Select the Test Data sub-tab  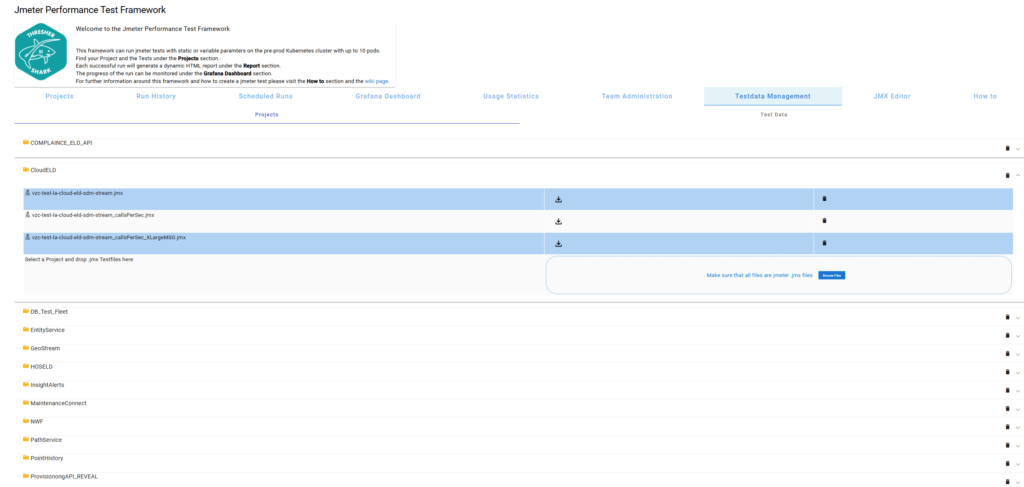(x=773, y=115)
